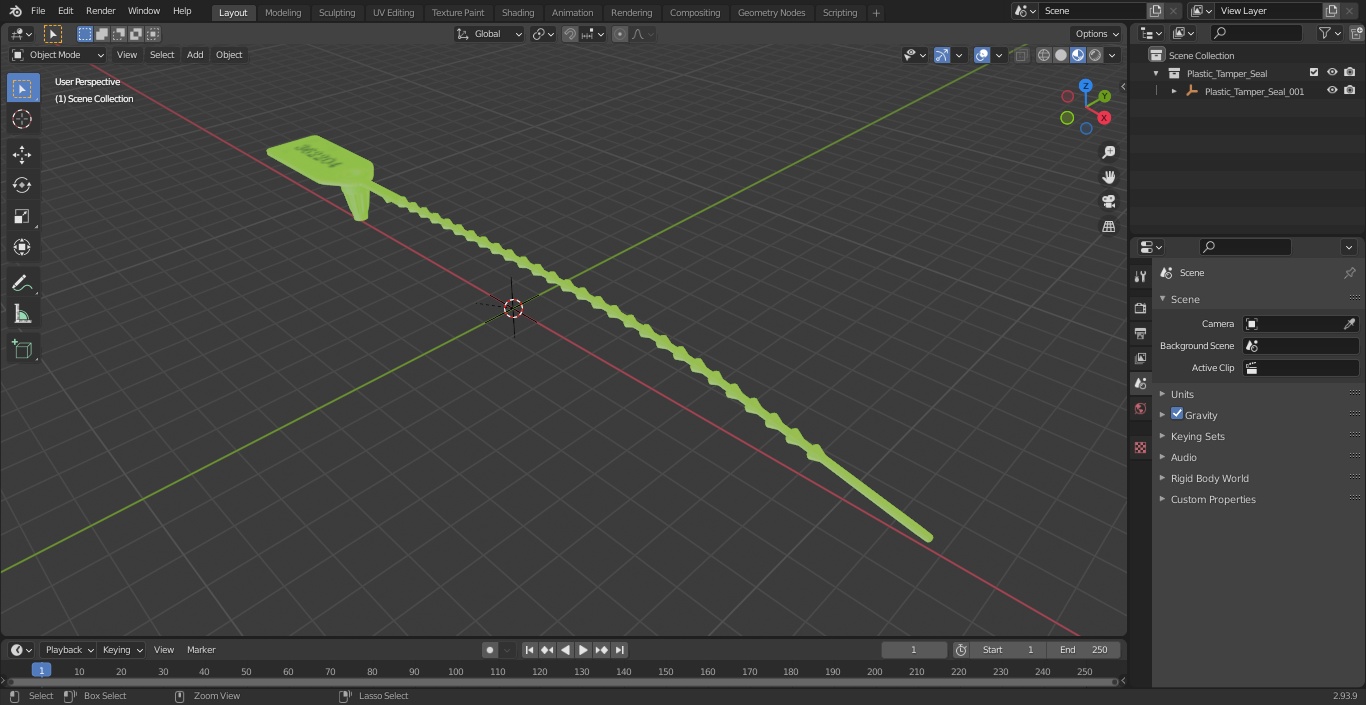Select the Transform tool
The image size is (1366, 705).
tap(22, 247)
